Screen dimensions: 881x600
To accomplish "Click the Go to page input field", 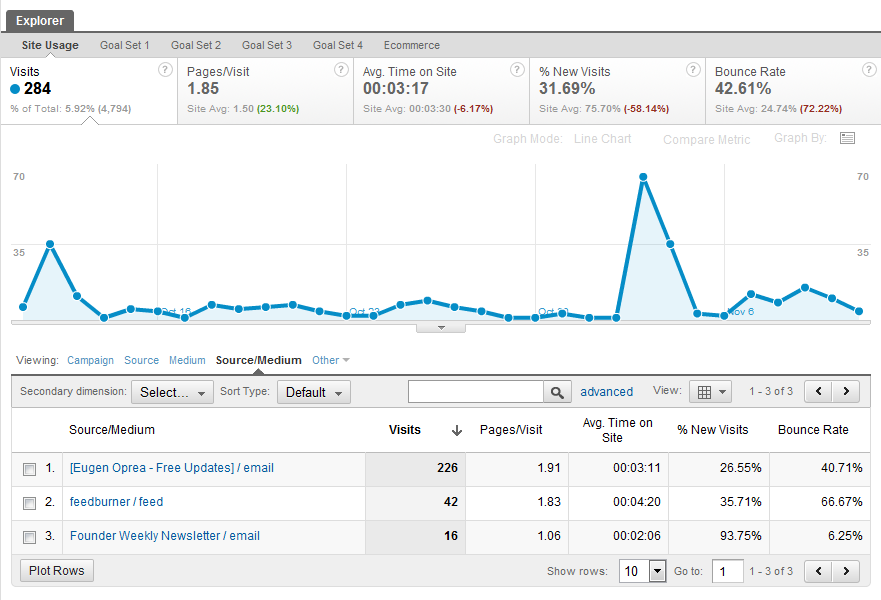I will pyautogui.click(x=727, y=571).
